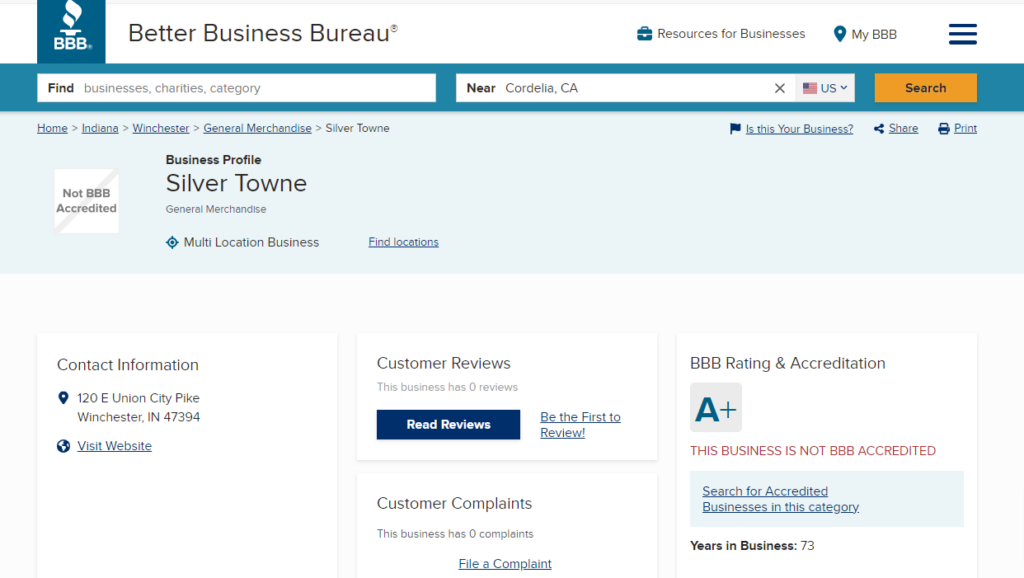Focus the Find businesses input field
The width and height of the screenshot is (1024, 578).
(236, 88)
